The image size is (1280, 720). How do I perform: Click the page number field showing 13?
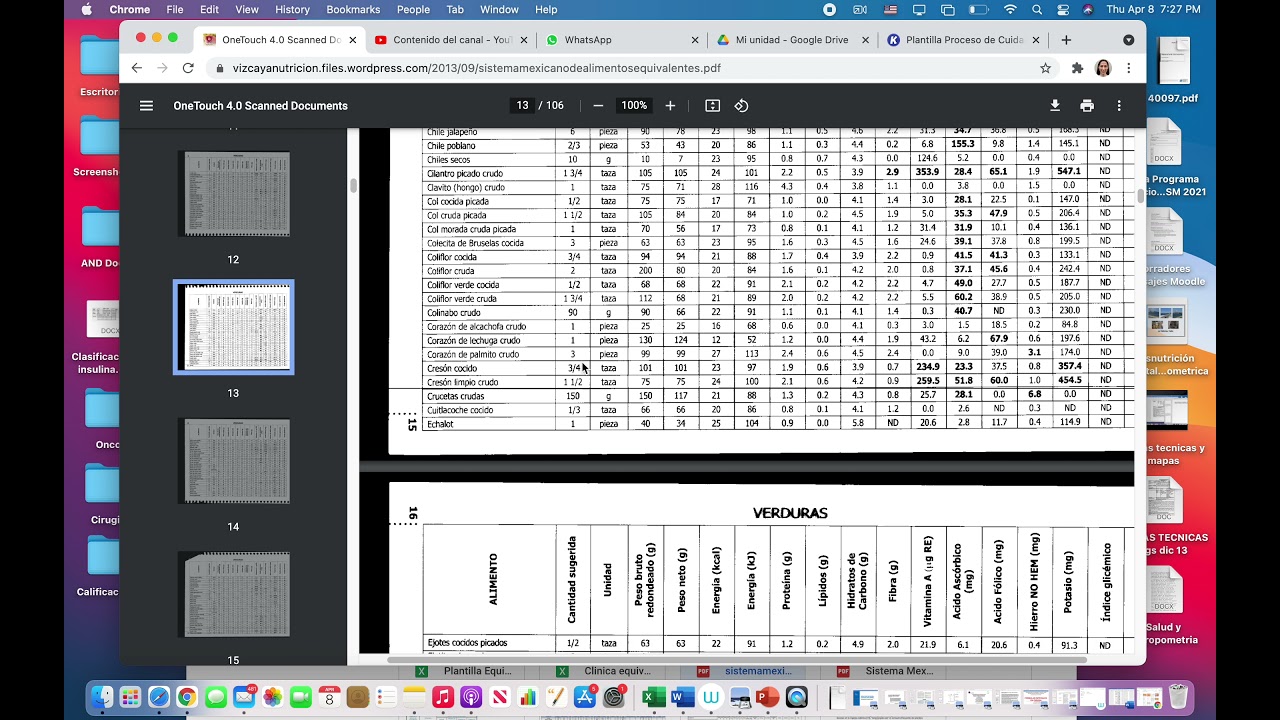coord(522,105)
